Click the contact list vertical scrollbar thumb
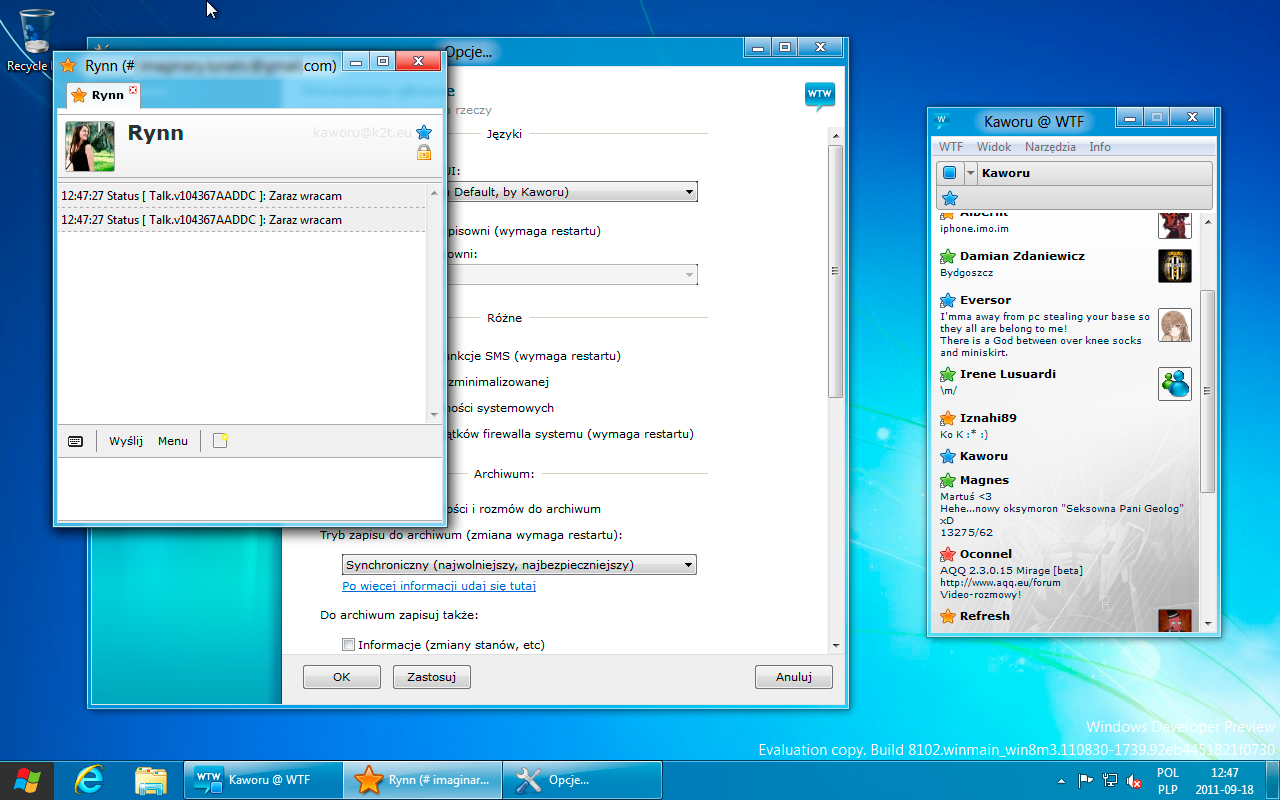This screenshot has width=1280, height=800. [x=1207, y=391]
